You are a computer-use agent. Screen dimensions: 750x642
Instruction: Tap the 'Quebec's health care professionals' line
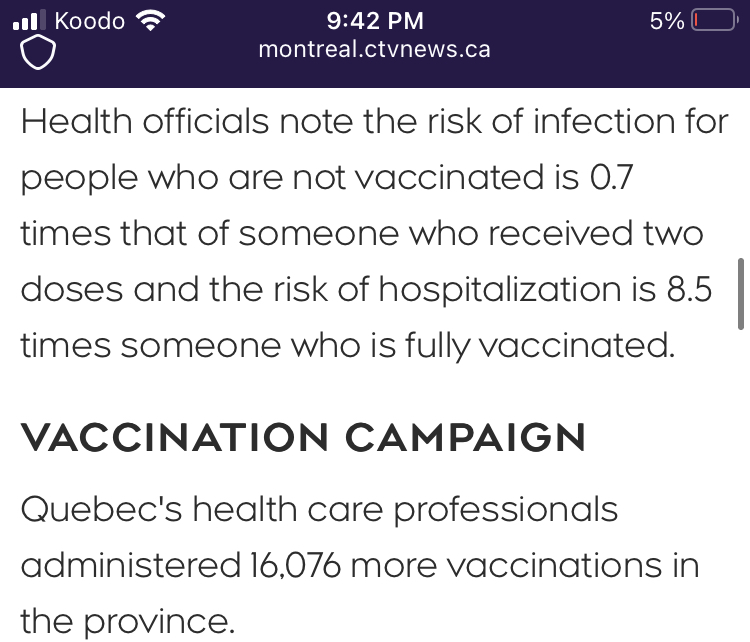320,510
